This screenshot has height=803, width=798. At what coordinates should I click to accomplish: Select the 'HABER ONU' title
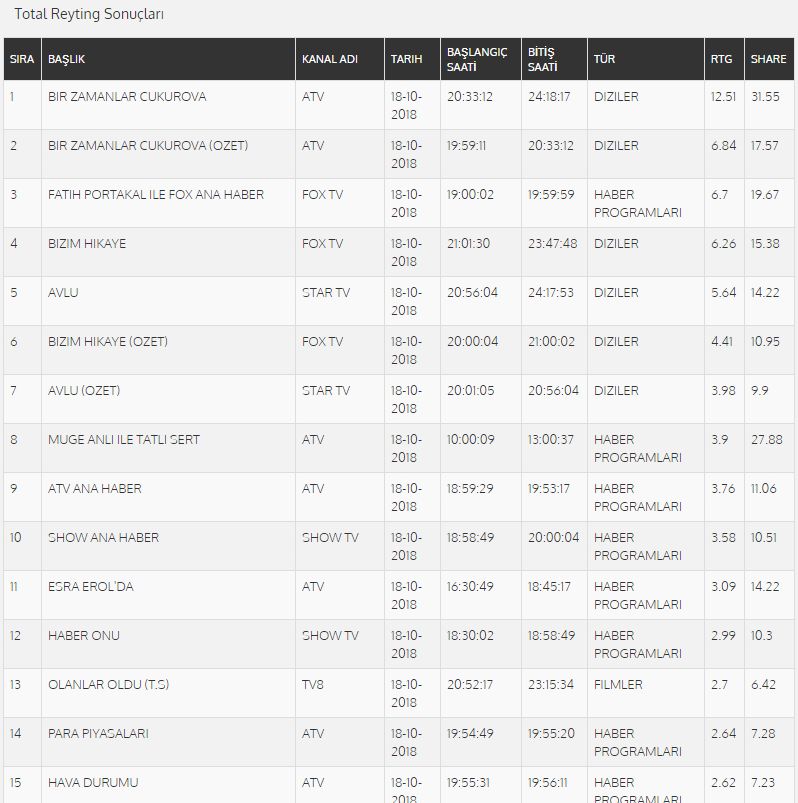click(84, 636)
